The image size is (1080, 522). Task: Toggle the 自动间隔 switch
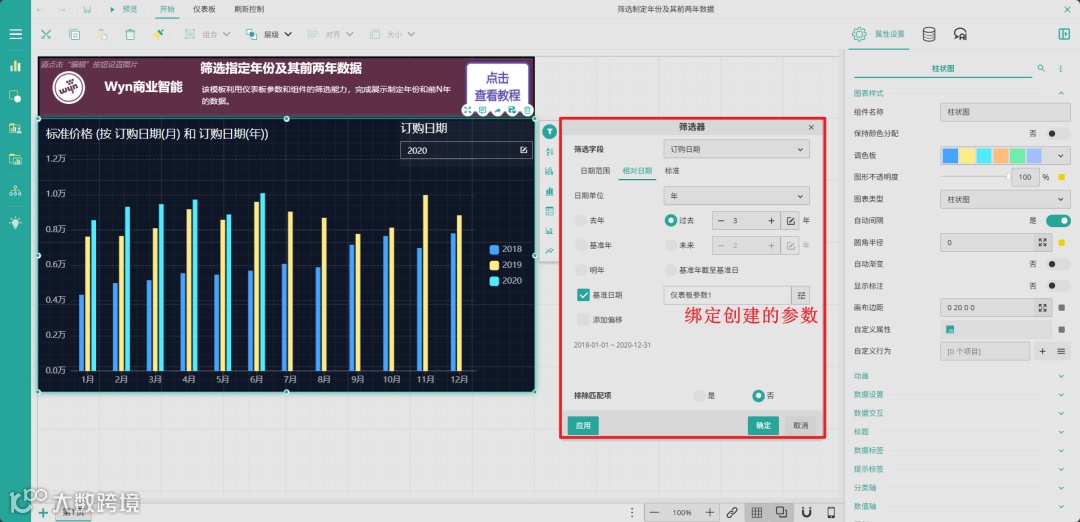pyautogui.click(x=1058, y=220)
